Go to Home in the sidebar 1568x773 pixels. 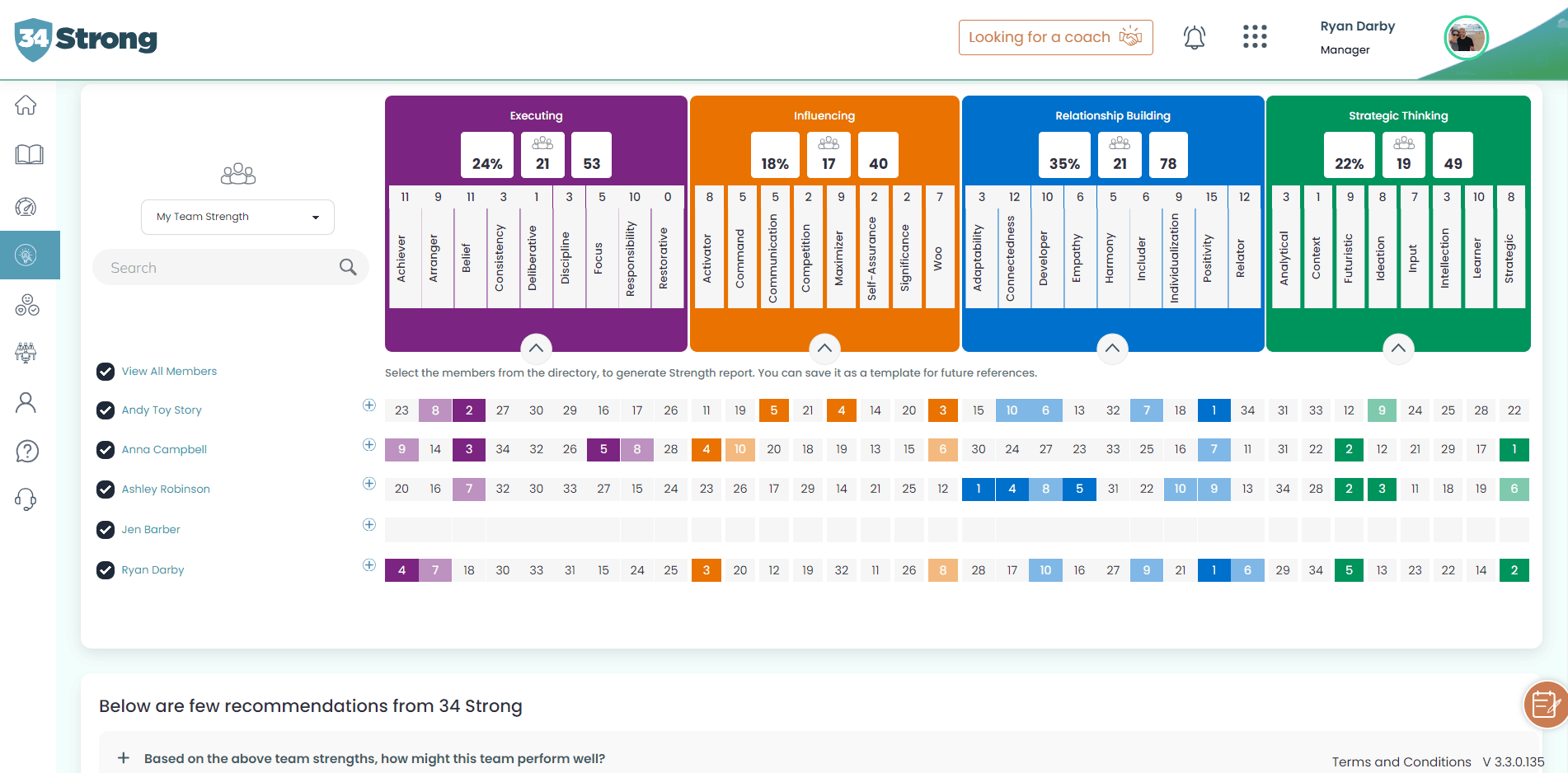(26, 105)
